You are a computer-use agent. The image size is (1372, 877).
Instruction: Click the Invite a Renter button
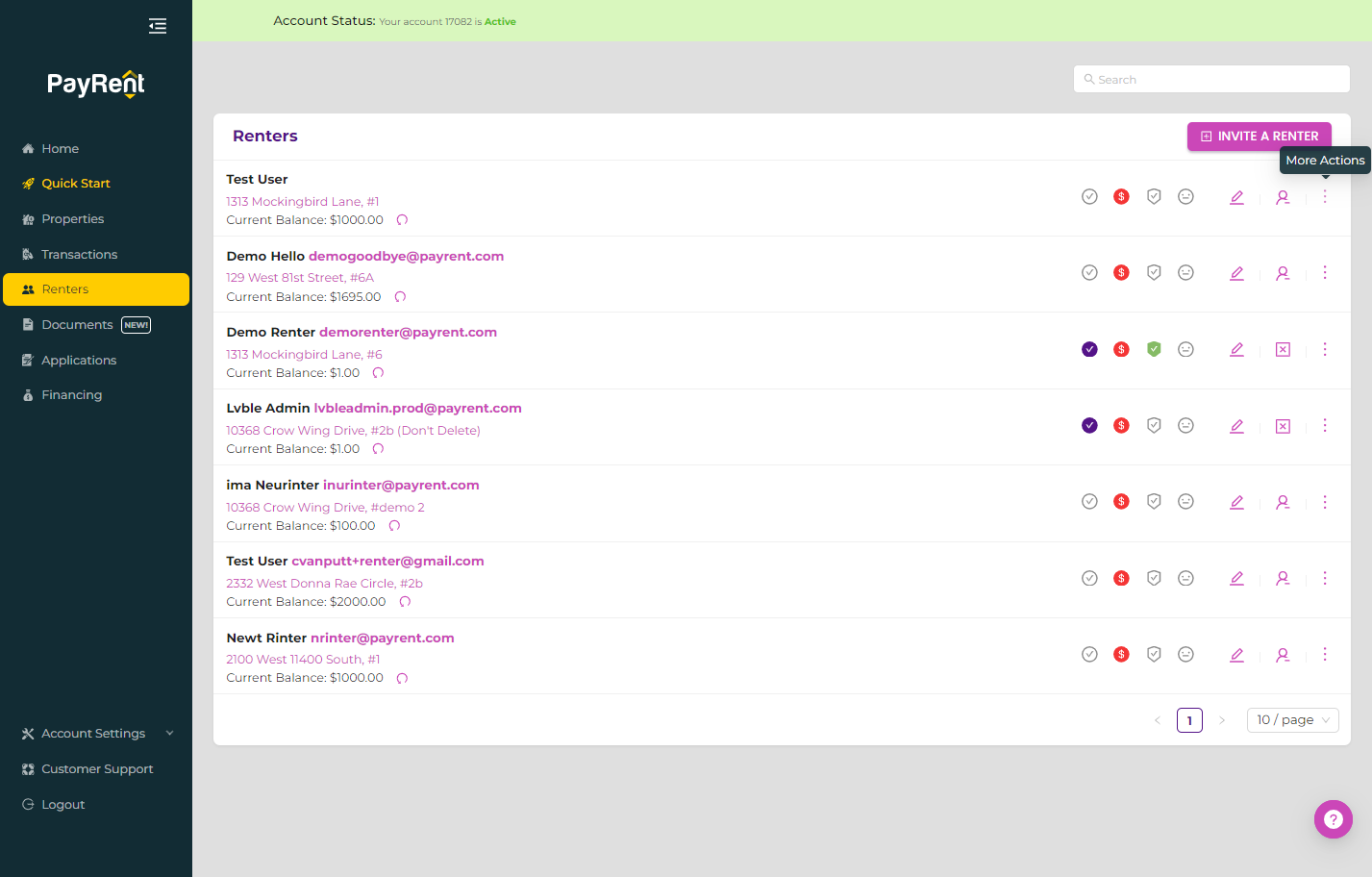[1260, 137]
